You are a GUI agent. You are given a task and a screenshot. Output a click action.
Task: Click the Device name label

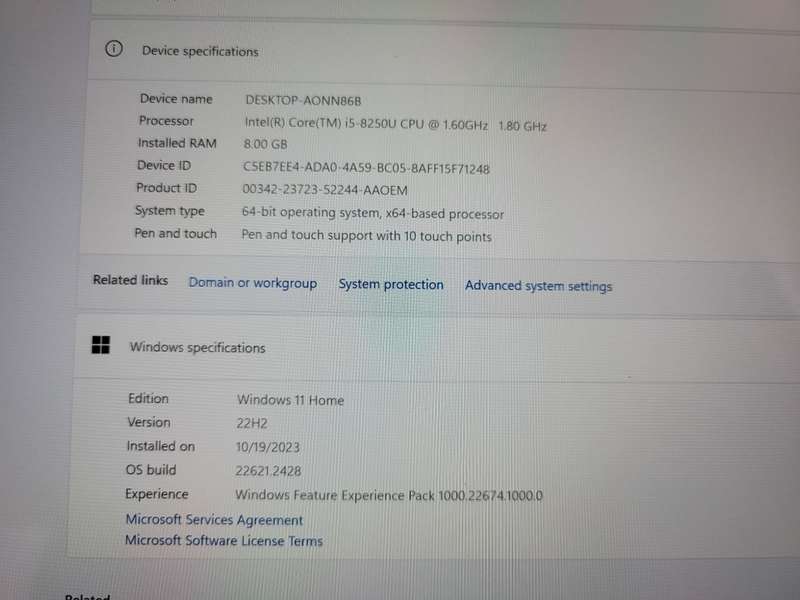coord(176,98)
